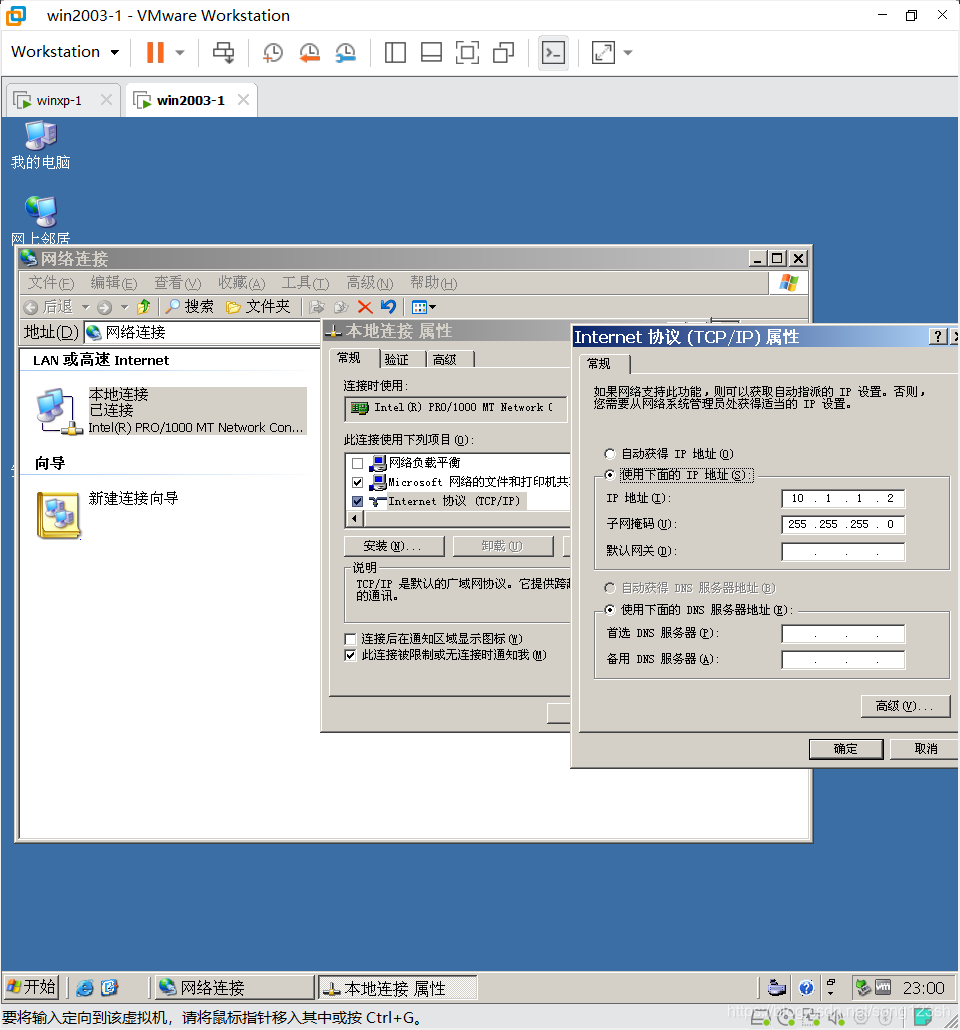
Task: Select 自动获得 IP 地址 radio button
Action: tap(610, 454)
